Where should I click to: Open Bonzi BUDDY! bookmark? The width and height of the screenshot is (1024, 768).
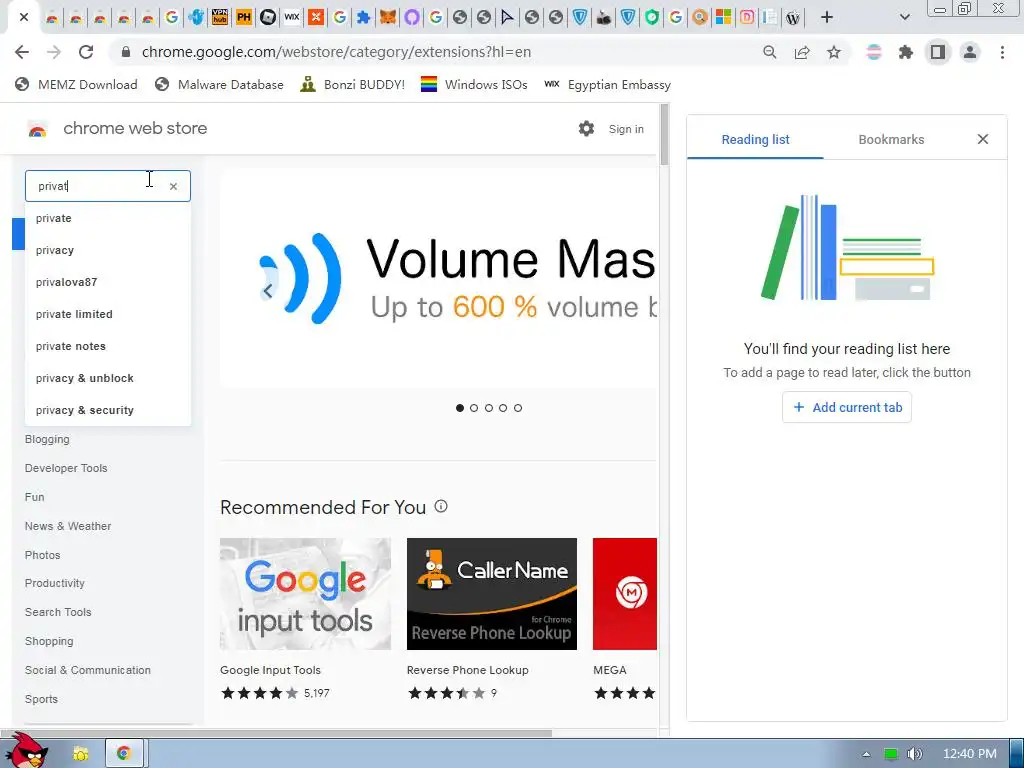353,85
